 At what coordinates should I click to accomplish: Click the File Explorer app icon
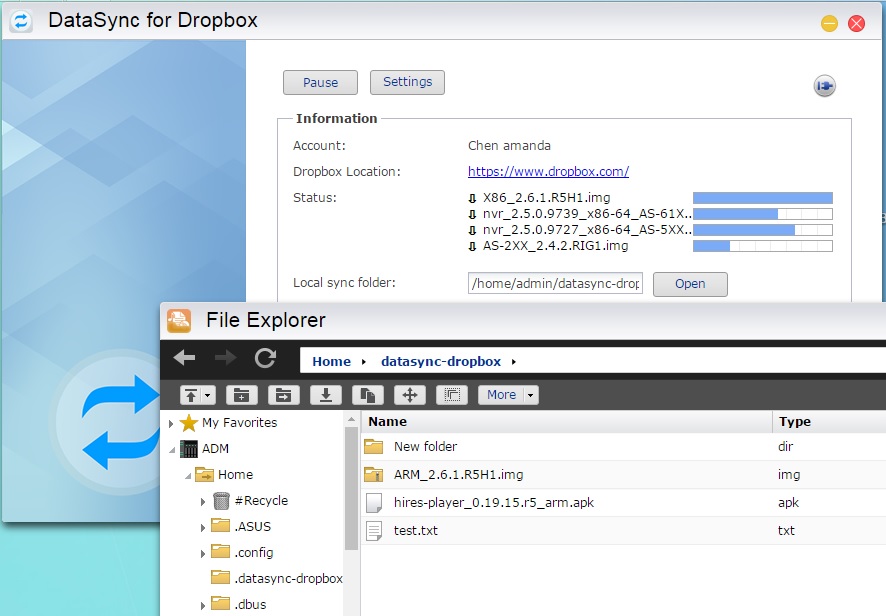tap(179, 320)
